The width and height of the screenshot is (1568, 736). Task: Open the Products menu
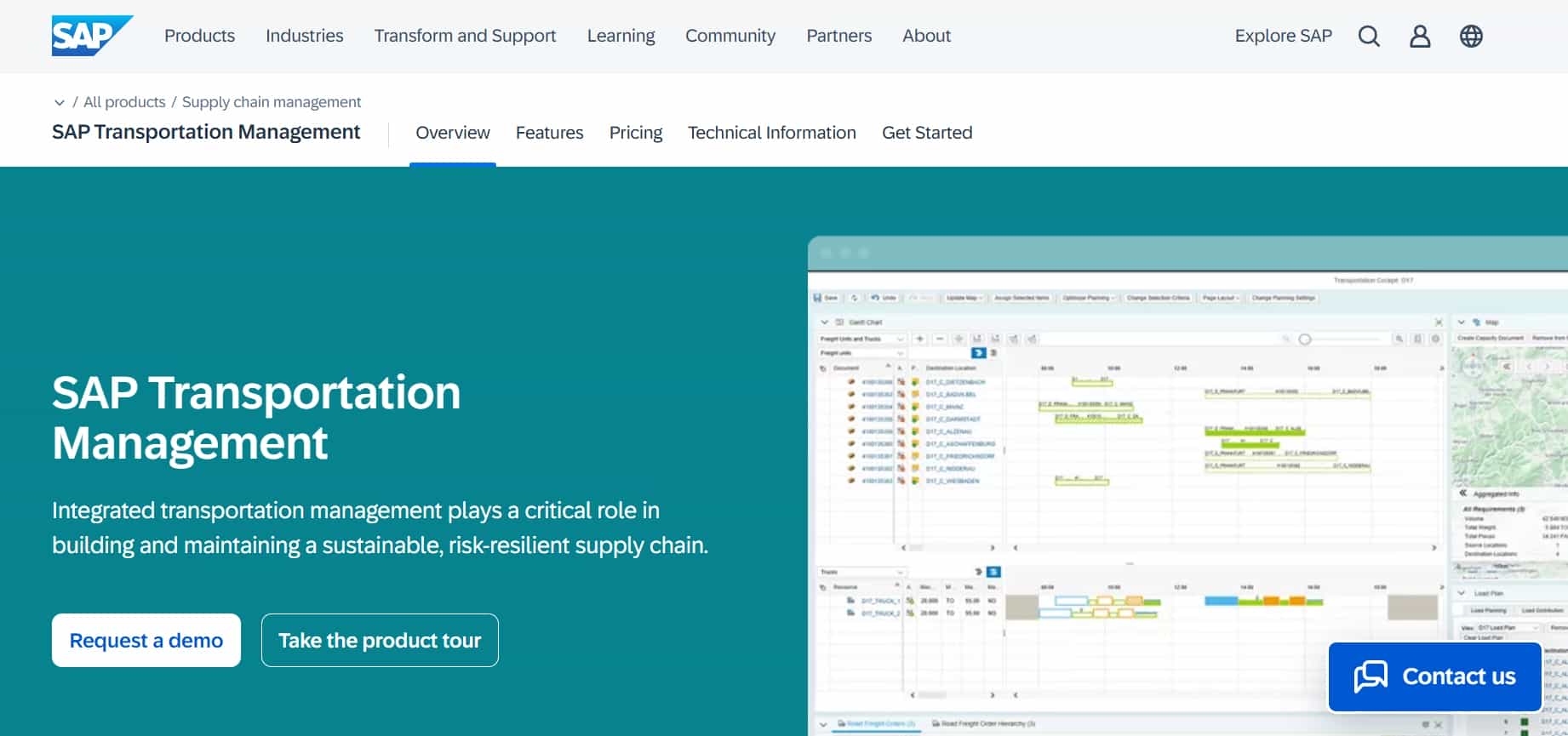[199, 36]
